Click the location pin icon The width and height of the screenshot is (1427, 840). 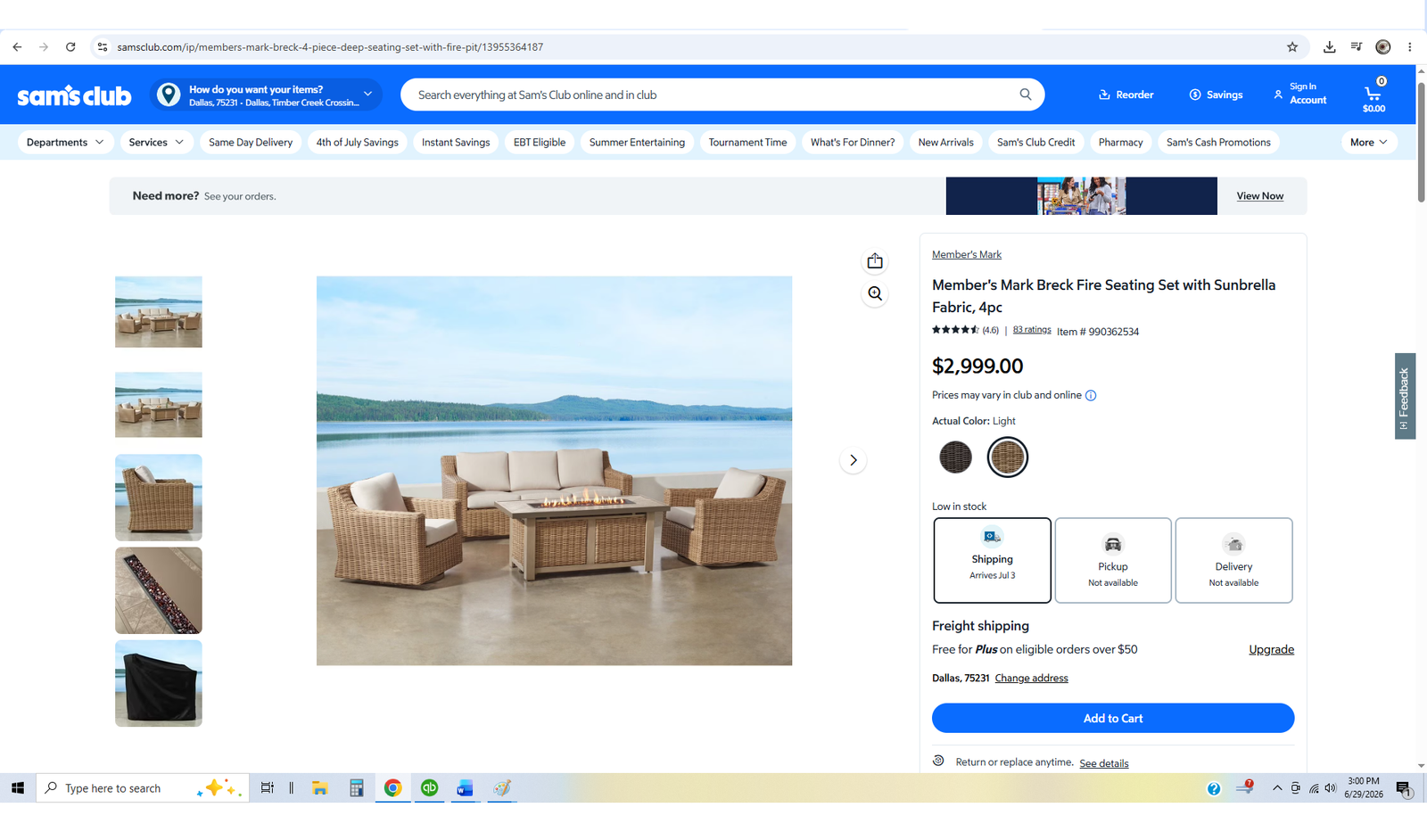click(169, 94)
